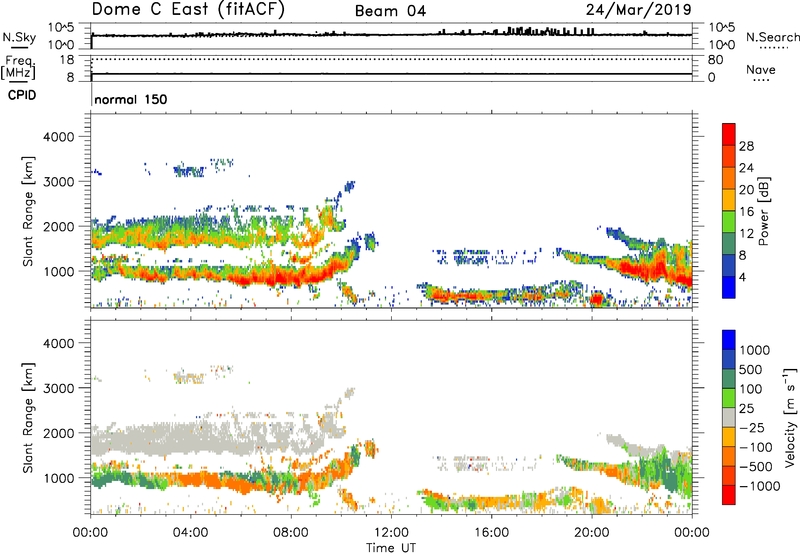Click the 'CPID' label
Screen dimensions: 800x554
(x=22, y=95)
